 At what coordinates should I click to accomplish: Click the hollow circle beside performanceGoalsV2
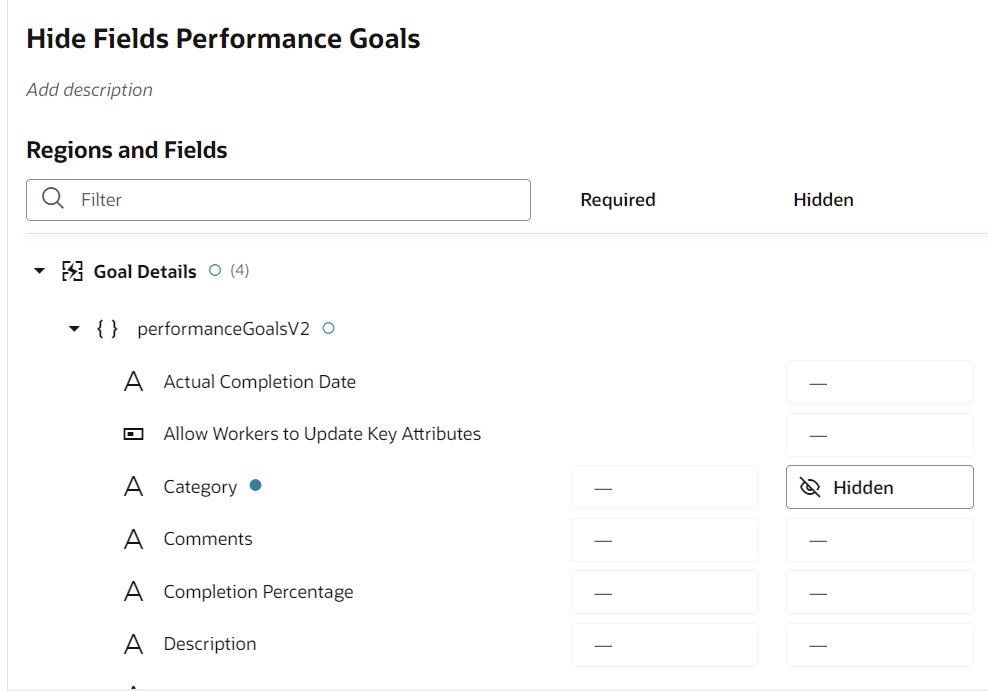coord(328,328)
